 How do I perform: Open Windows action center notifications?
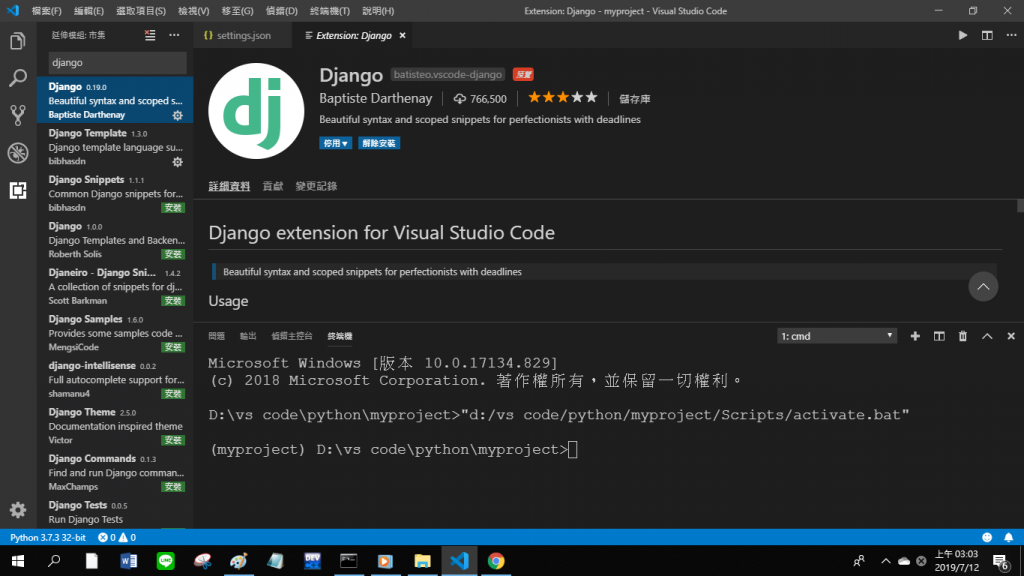(1000, 561)
